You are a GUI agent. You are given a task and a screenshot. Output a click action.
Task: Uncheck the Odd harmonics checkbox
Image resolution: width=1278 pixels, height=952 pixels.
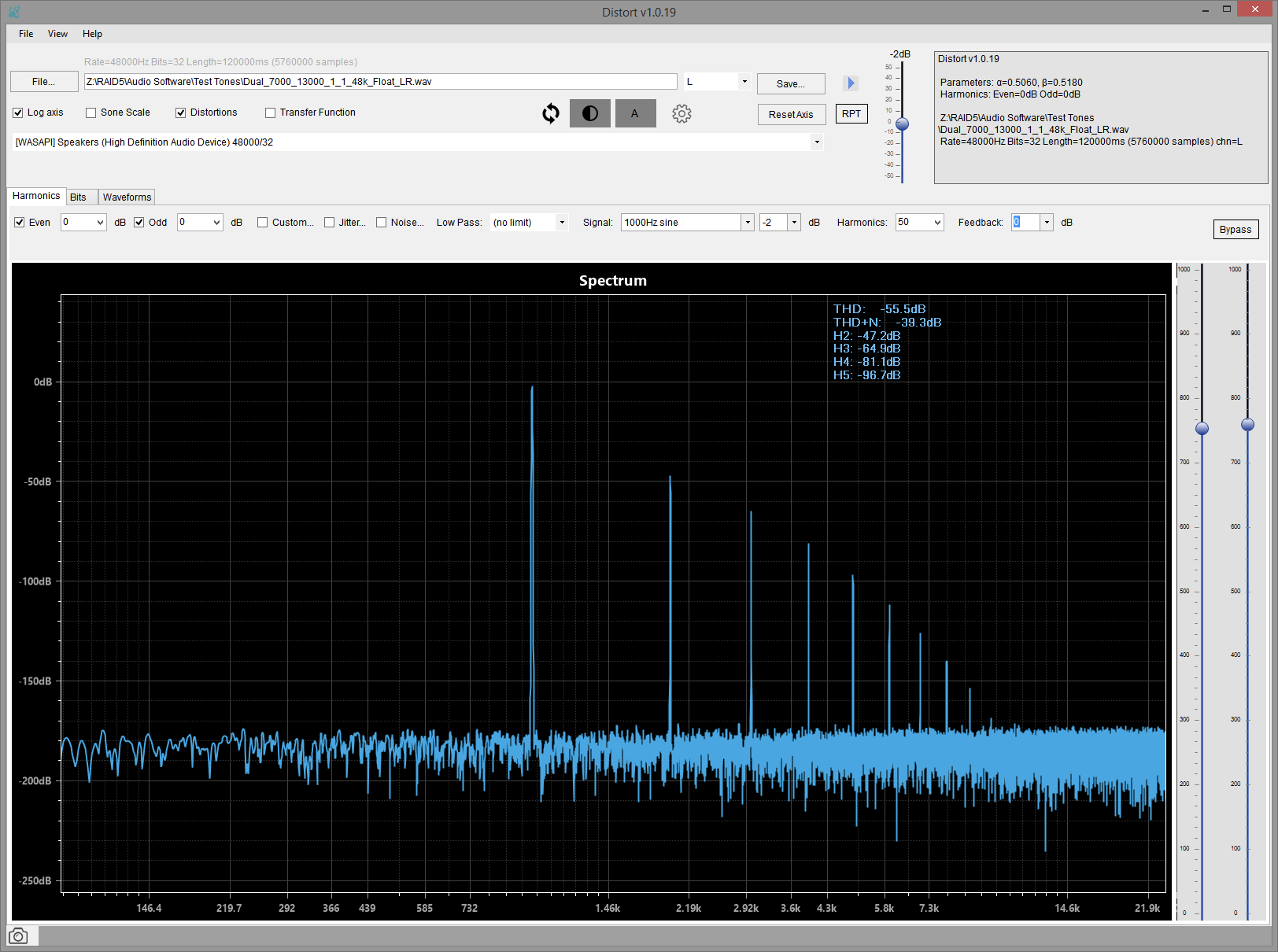(139, 223)
